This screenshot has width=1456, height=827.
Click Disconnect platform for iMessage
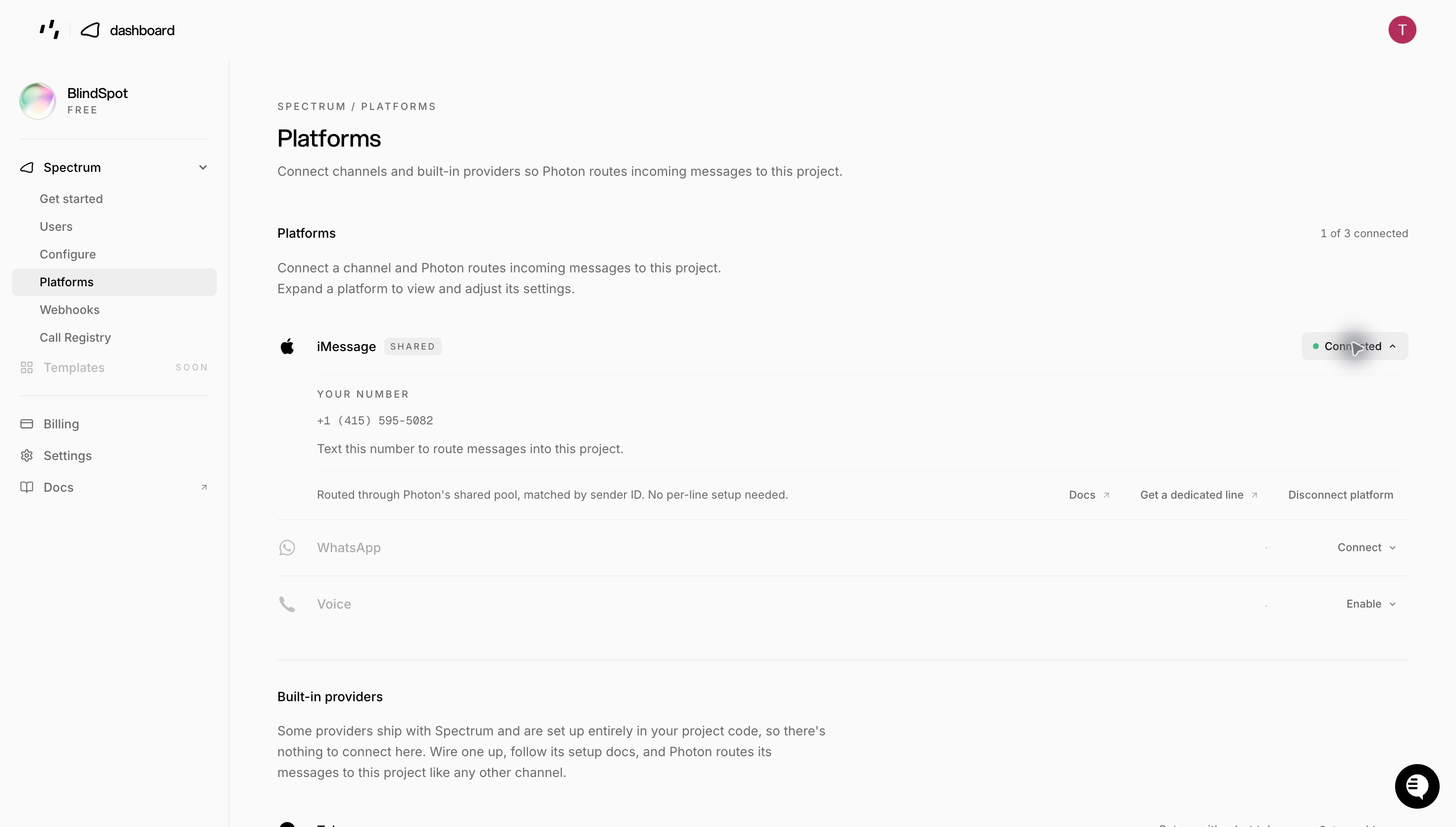point(1340,495)
